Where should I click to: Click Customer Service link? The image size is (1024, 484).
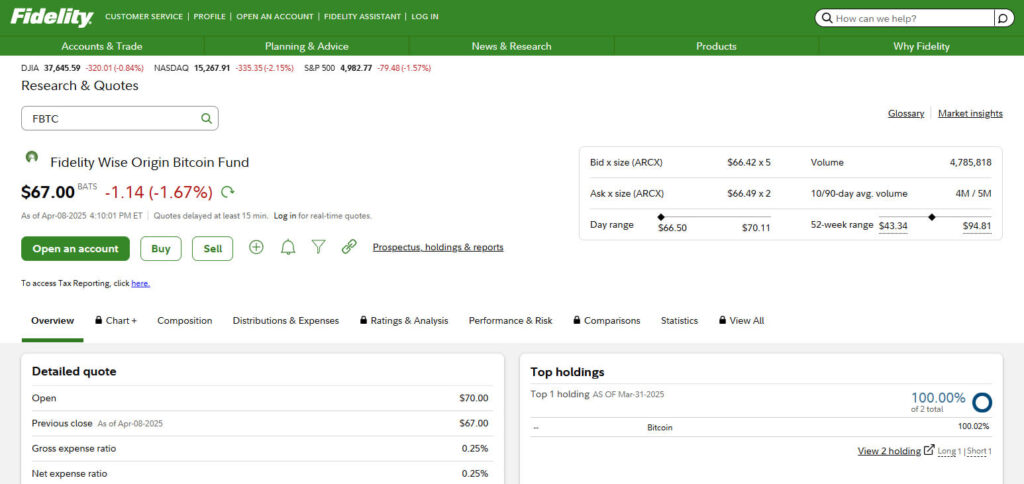[x=144, y=16]
